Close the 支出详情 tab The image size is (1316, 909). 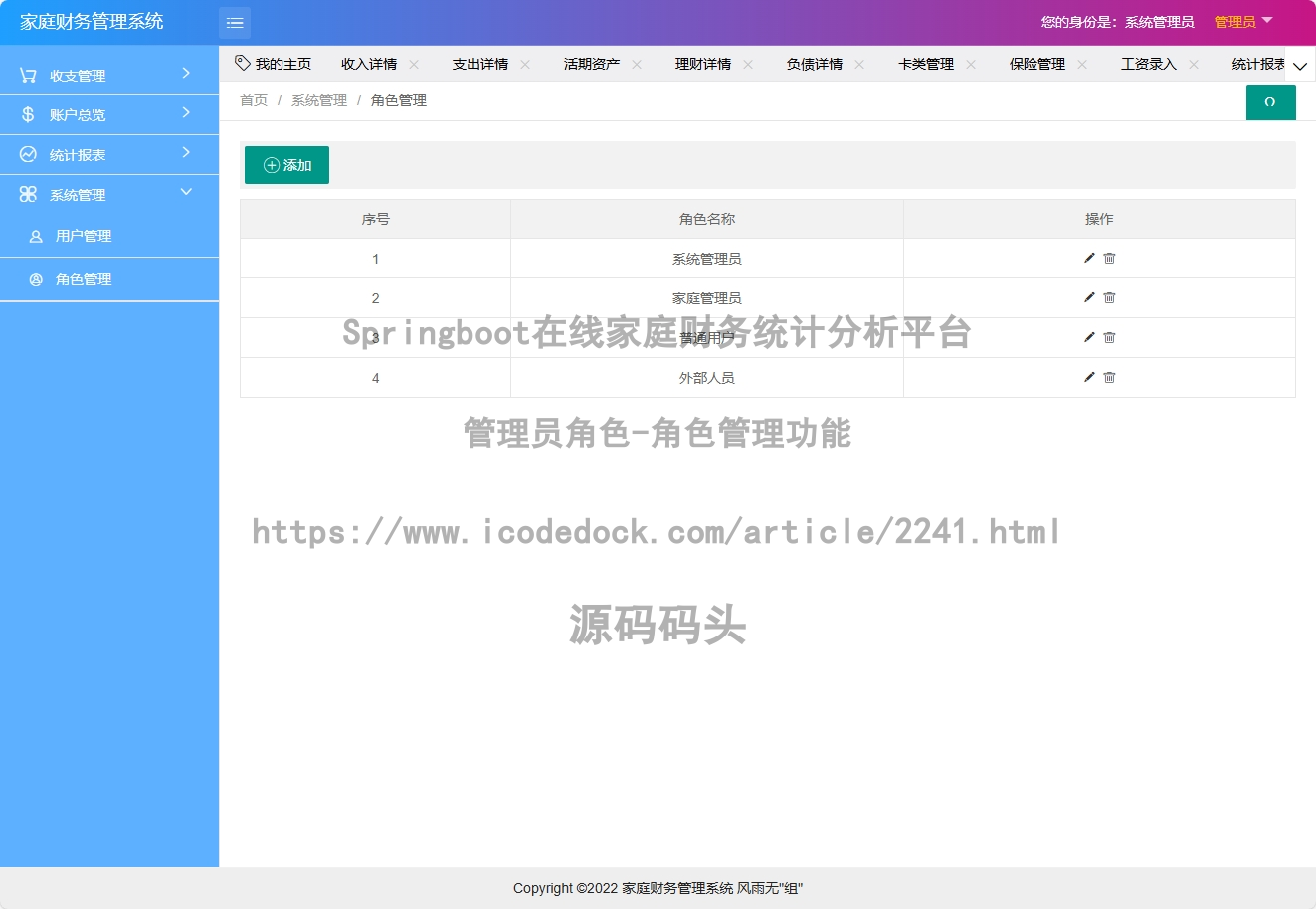[525, 64]
